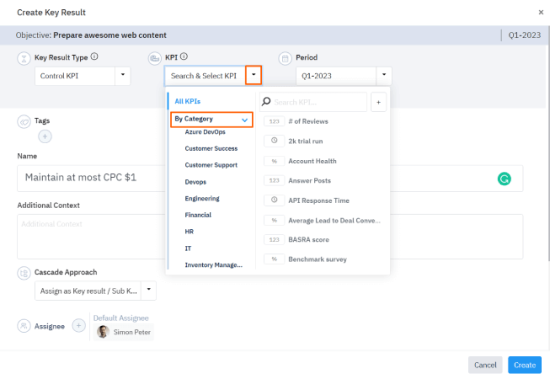Open the Search & Select KPI dropdown arrow

tap(253, 75)
